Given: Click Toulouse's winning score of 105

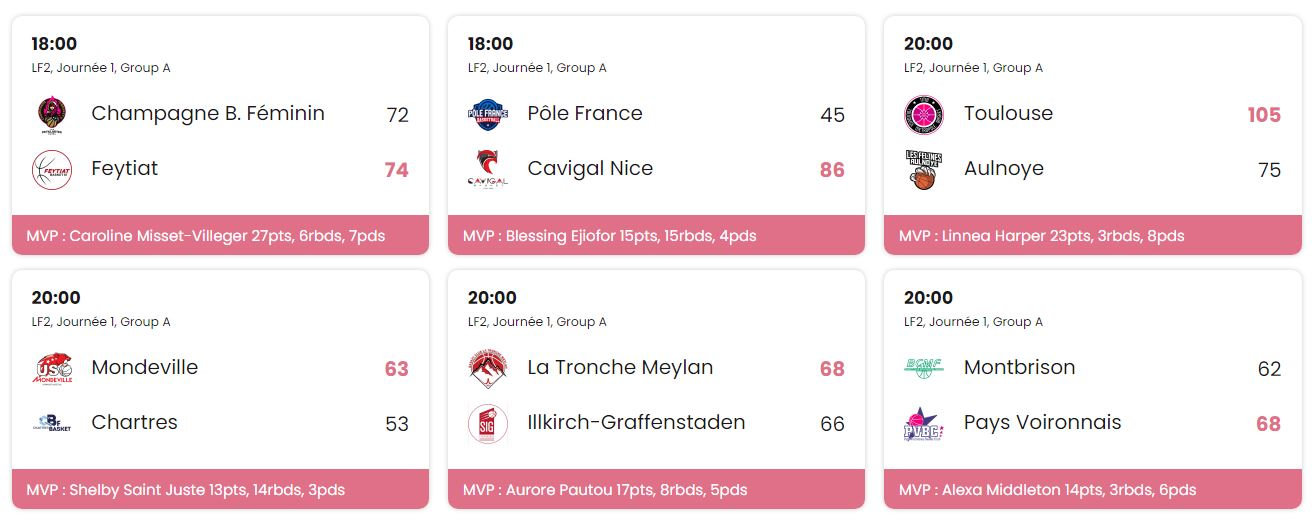Looking at the screenshot, I should pyautogui.click(x=1264, y=115).
